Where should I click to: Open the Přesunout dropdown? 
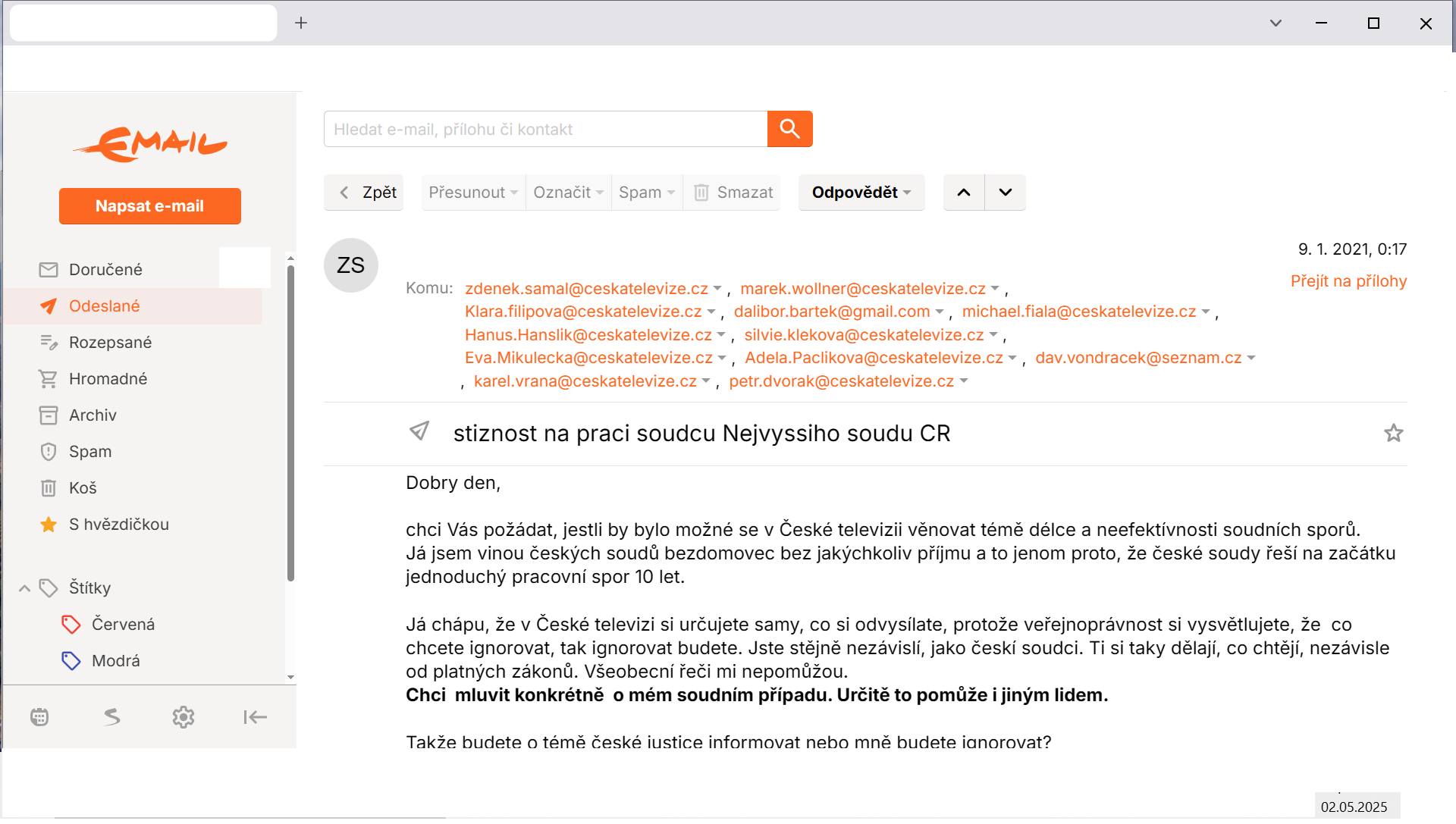click(x=473, y=193)
